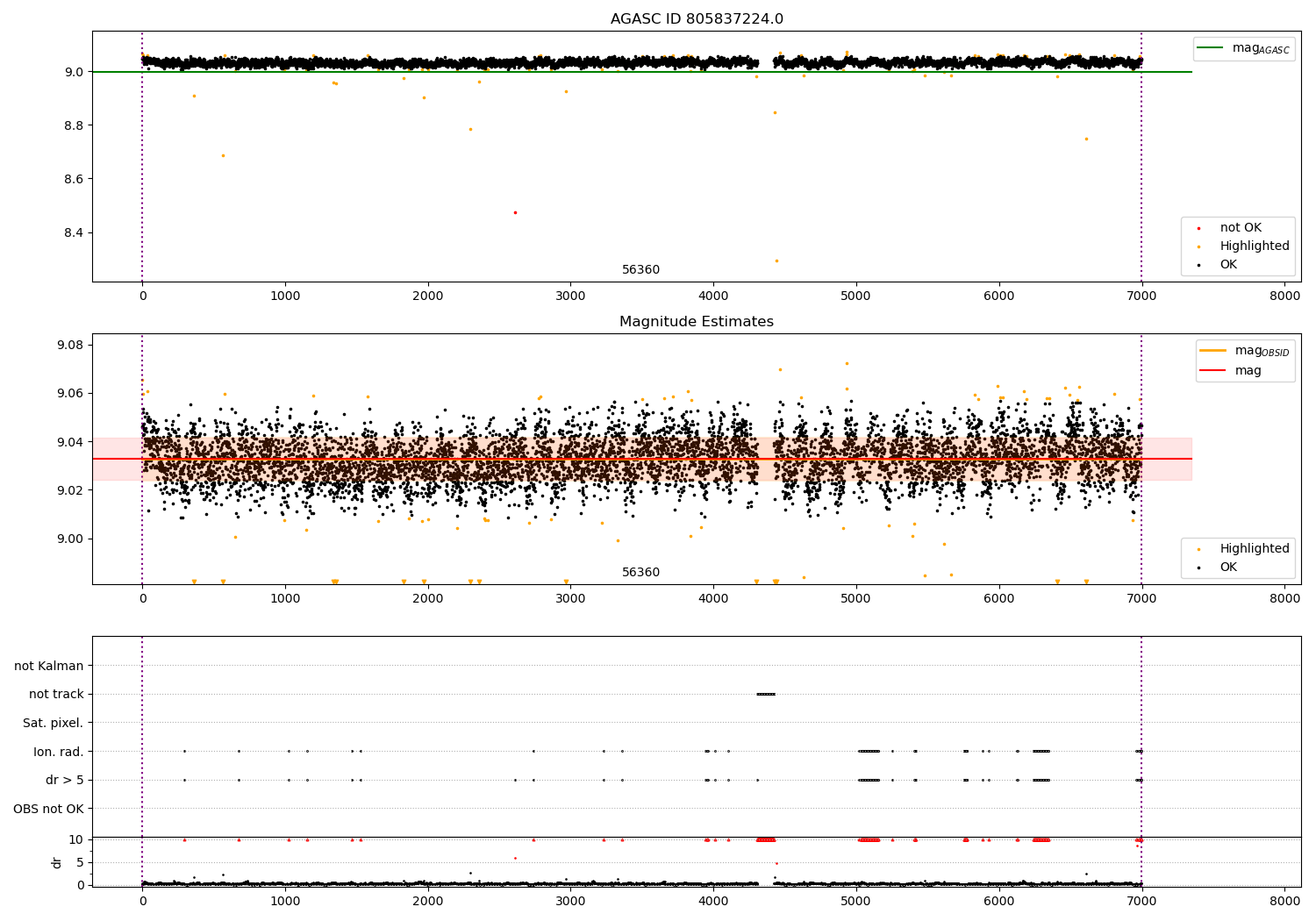Click the orange line swatch beside mag OBSID legend
The height and width of the screenshot is (921, 1316).
[x=1214, y=351]
